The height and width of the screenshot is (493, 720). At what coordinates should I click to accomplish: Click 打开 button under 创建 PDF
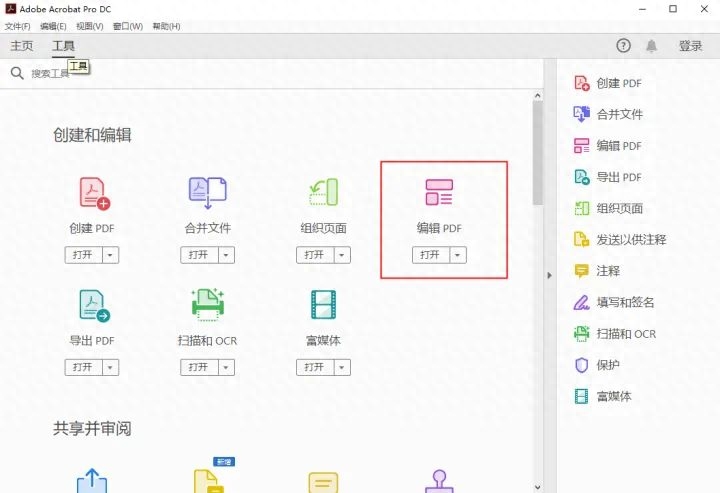point(83,255)
